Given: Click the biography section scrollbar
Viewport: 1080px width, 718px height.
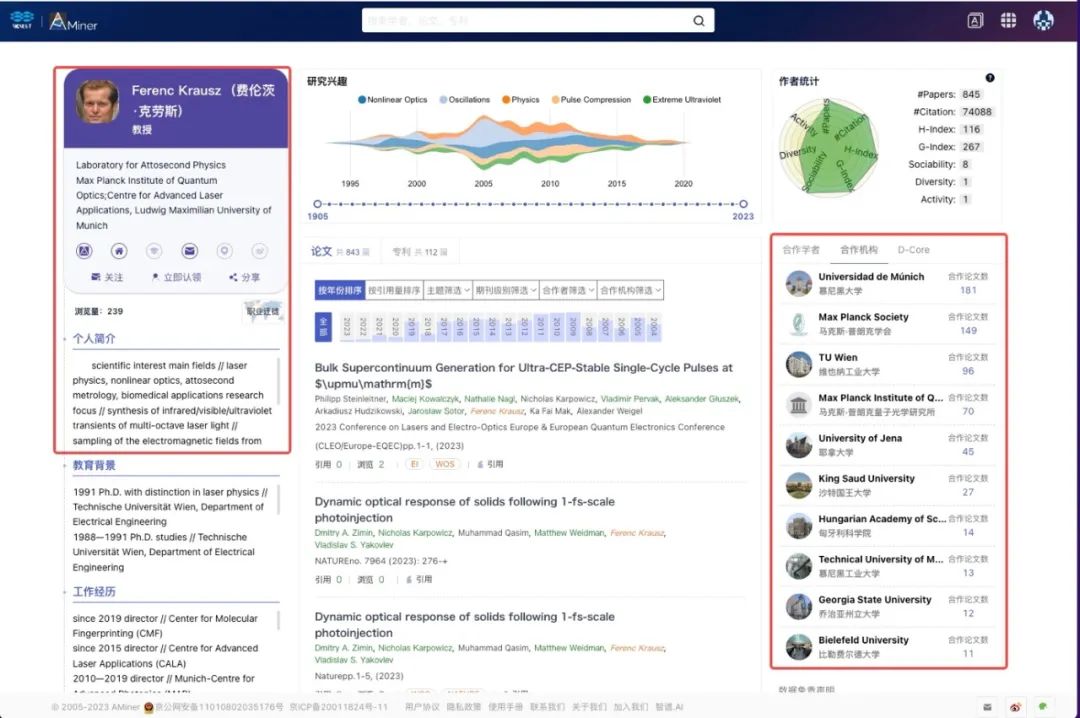Looking at the screenshot, I should click(x=279, y=381).
